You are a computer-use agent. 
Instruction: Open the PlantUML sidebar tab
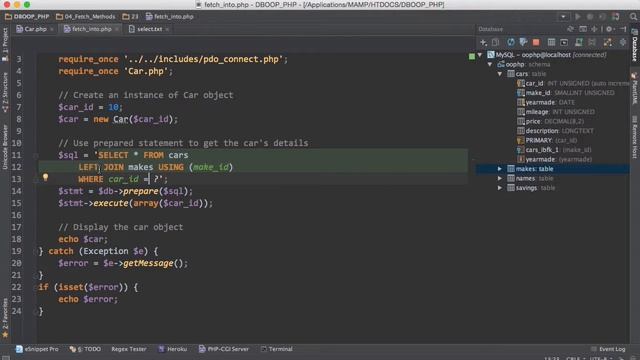[x=635, y=89]
